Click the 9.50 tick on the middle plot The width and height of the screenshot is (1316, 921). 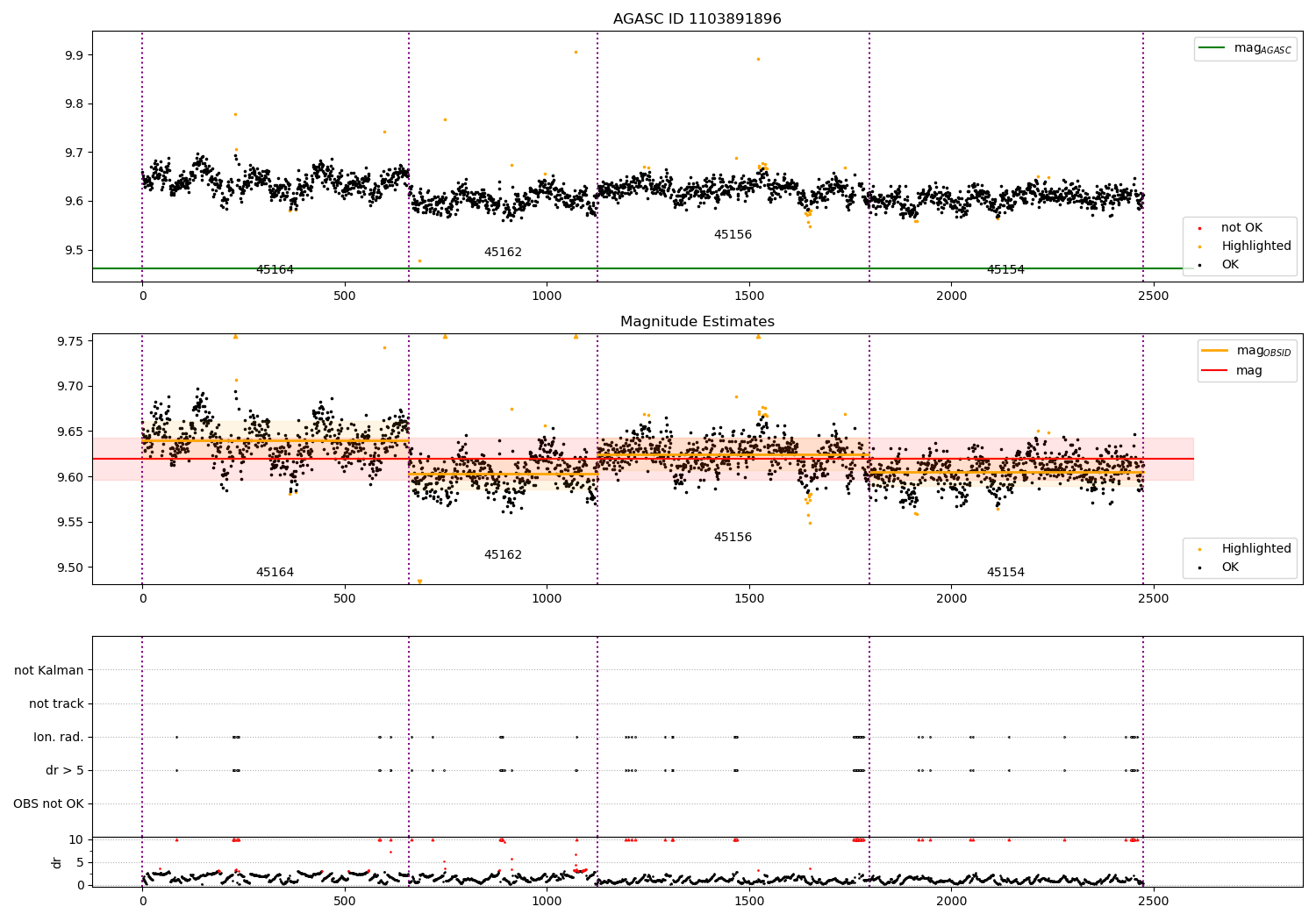point(71,568)
